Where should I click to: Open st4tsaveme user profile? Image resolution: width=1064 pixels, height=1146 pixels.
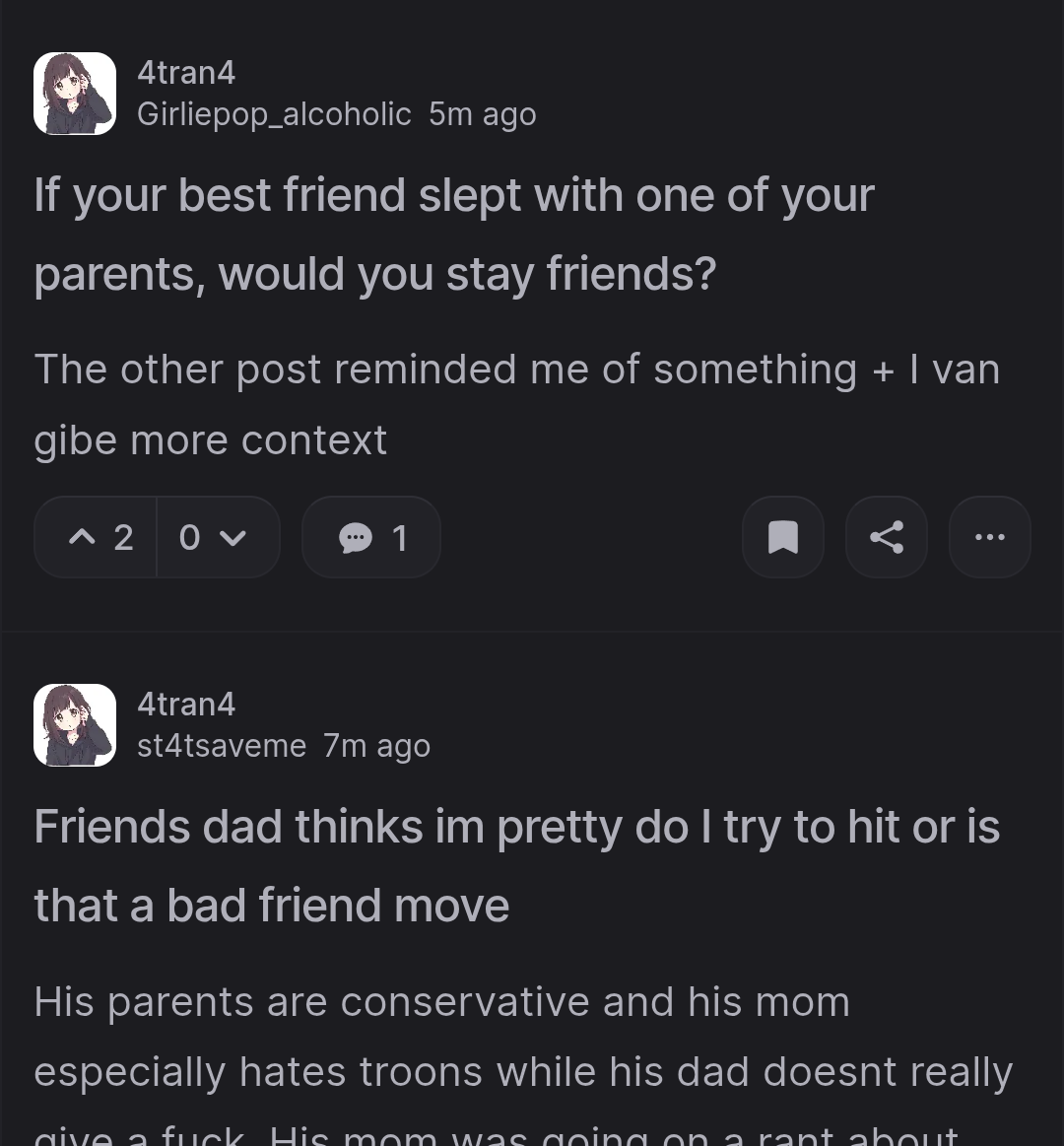(x=222, y=746)
